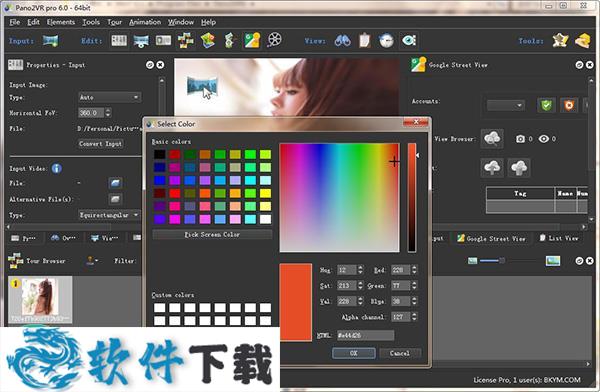
Task: Open the Tour Browser puzzle icon in toolbar
Action: point(186,40)
